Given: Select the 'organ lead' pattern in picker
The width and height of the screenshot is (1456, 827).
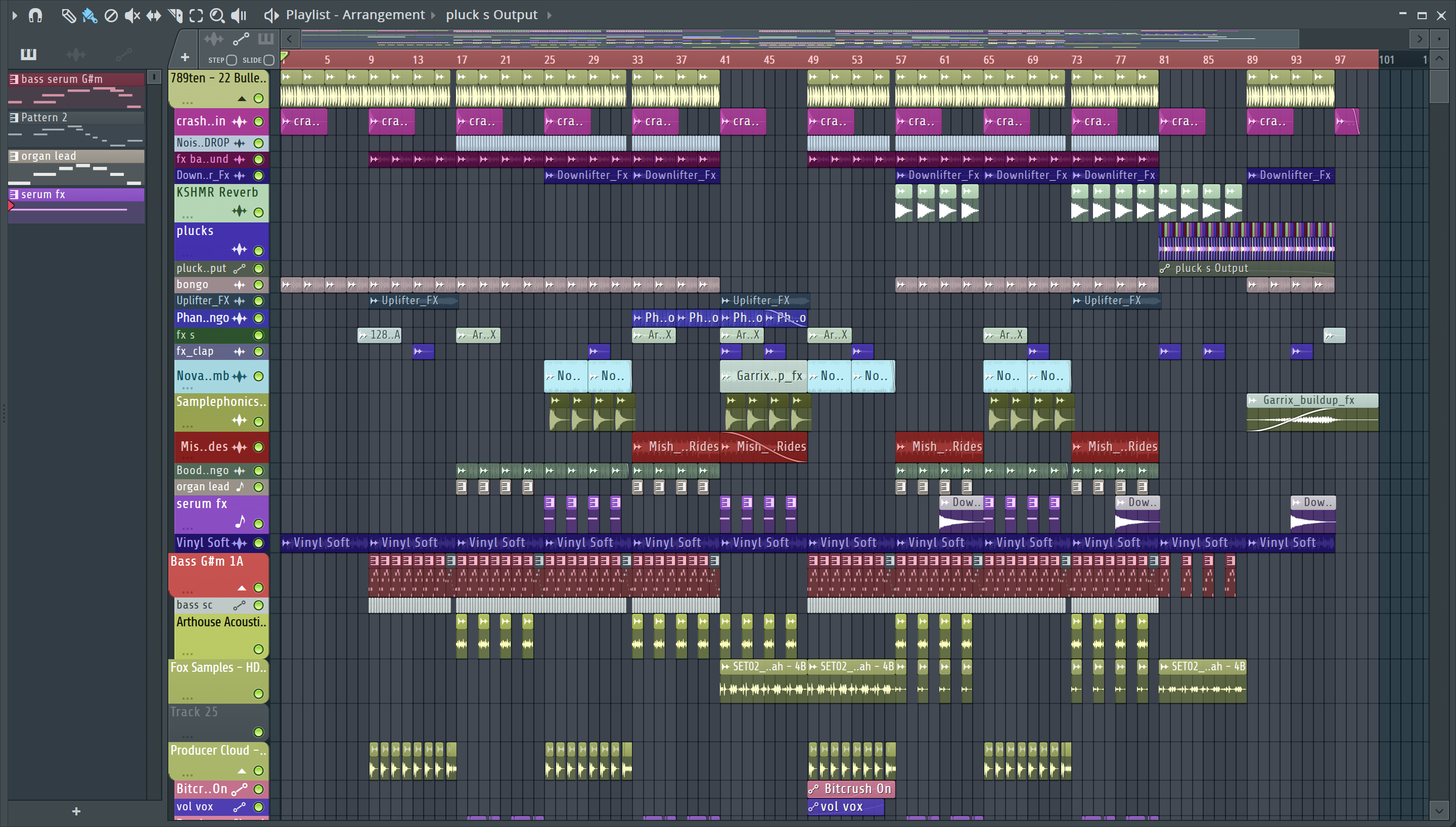Looking at the screenshot, I should pos(76,167).
